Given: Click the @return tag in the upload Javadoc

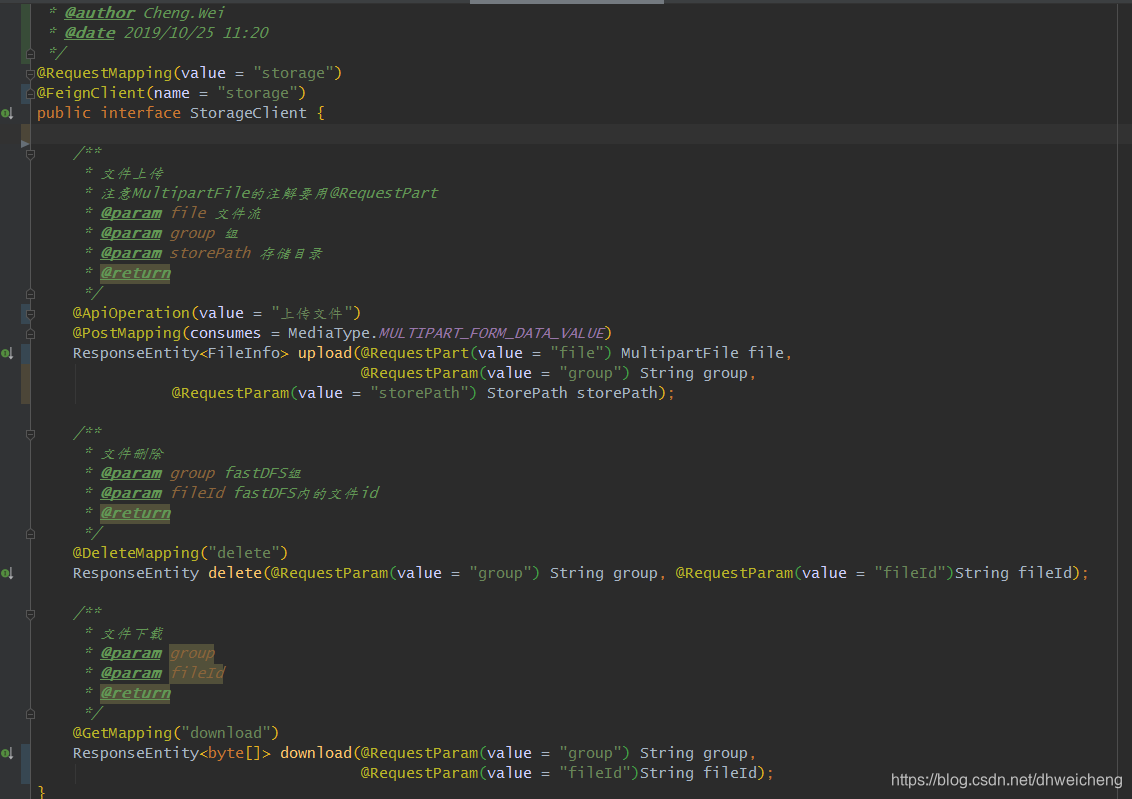Looking at the screenshot, I should tap(136, 273).
